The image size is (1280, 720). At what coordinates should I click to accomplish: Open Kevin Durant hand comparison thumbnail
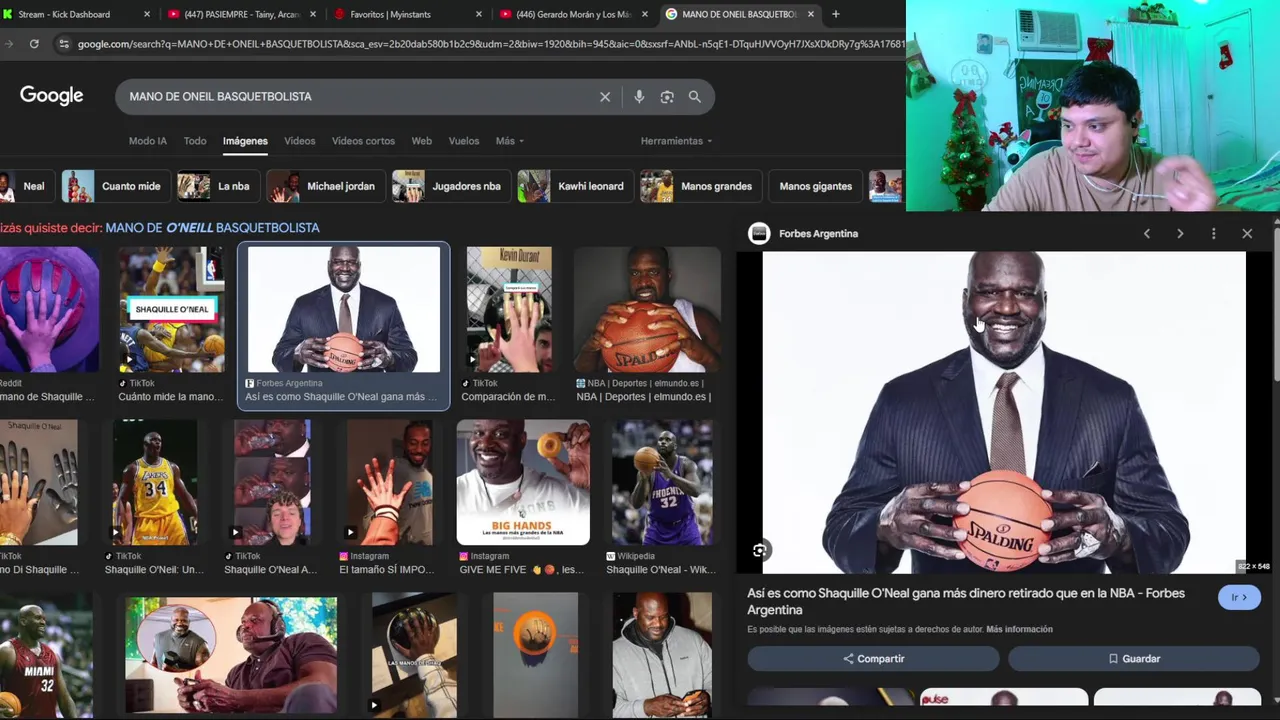tap(509, 309)
